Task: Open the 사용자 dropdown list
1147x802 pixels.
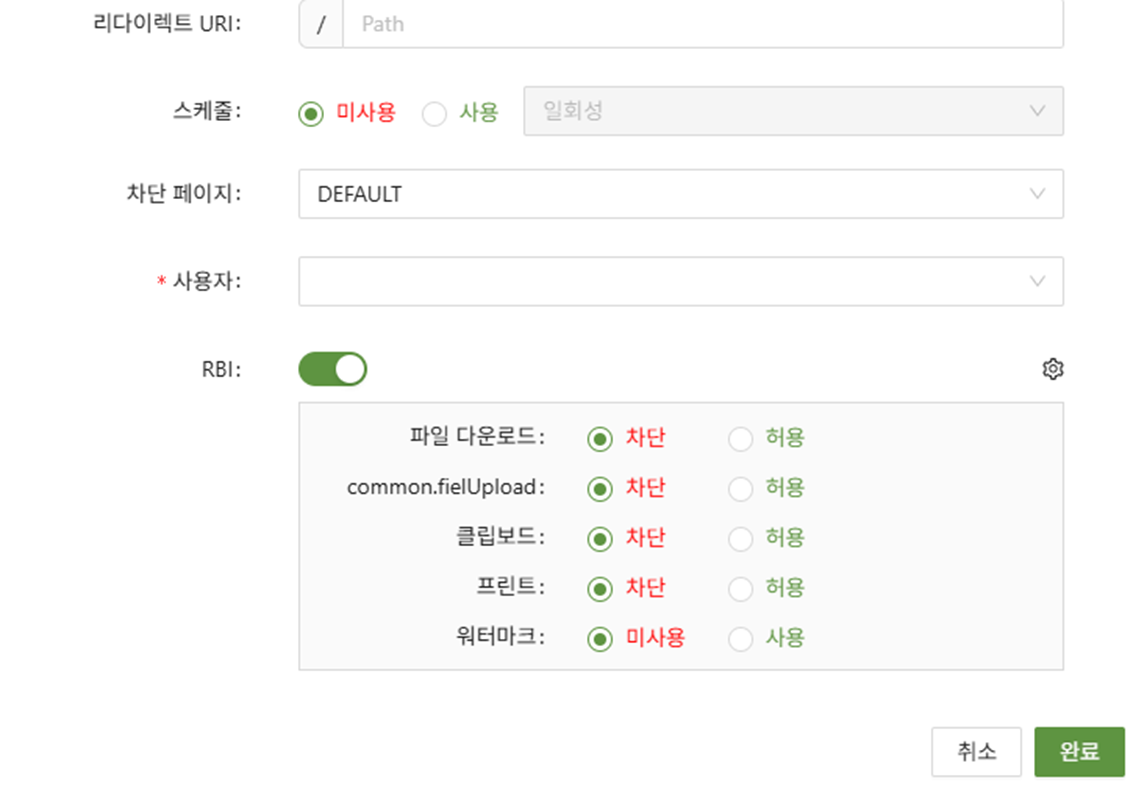Action: [680, 282]
